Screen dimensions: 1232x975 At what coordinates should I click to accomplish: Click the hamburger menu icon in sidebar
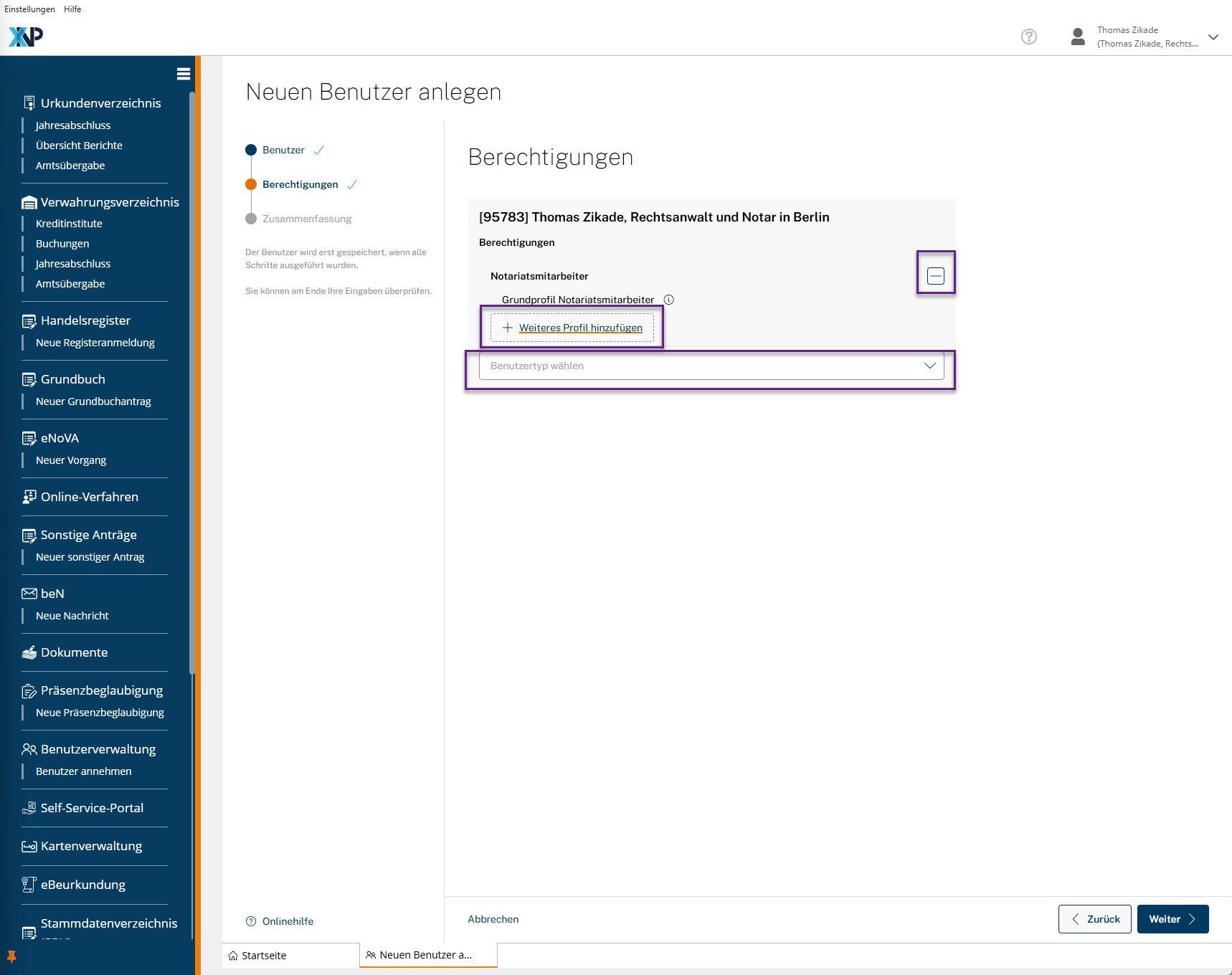(x=183, y=74)
